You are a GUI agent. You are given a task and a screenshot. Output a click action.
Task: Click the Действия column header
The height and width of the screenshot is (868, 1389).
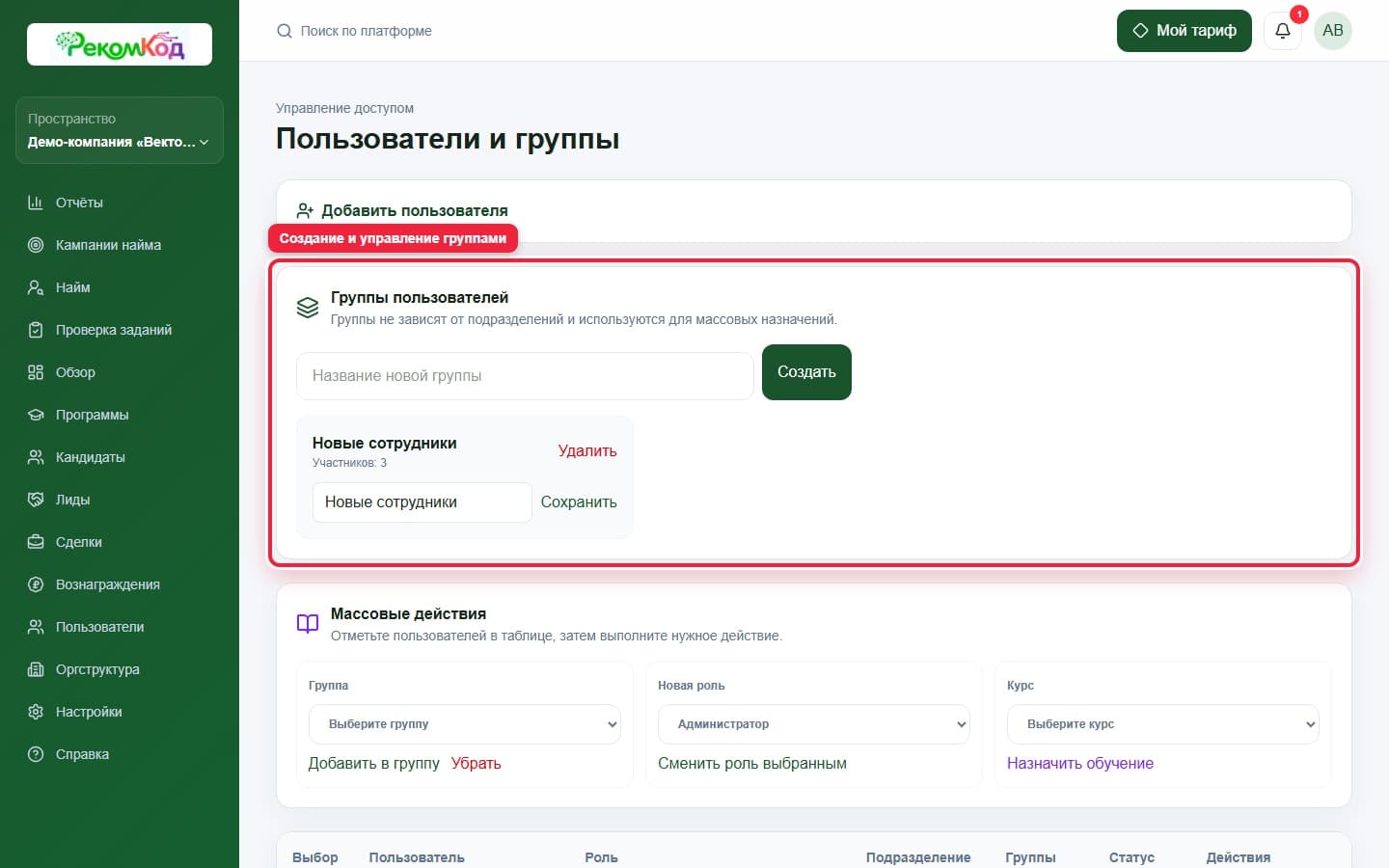point(1239,857)
